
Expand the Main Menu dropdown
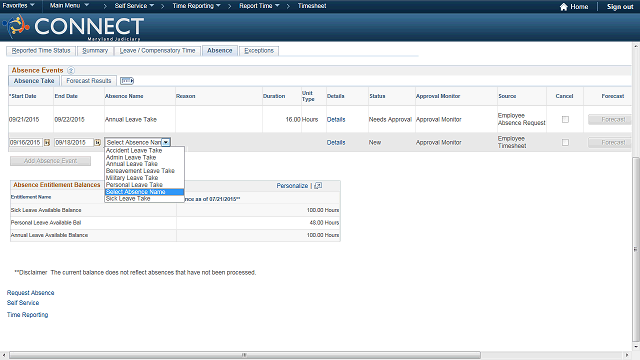coord(69,6)
